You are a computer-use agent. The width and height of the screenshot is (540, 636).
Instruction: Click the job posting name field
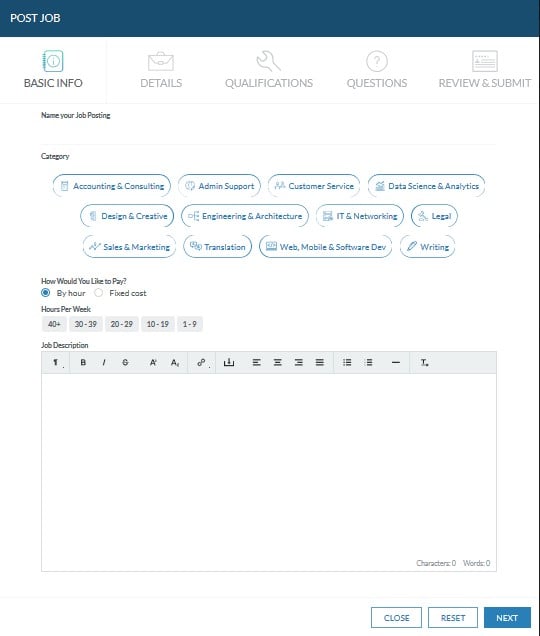(x=268, y=133)
